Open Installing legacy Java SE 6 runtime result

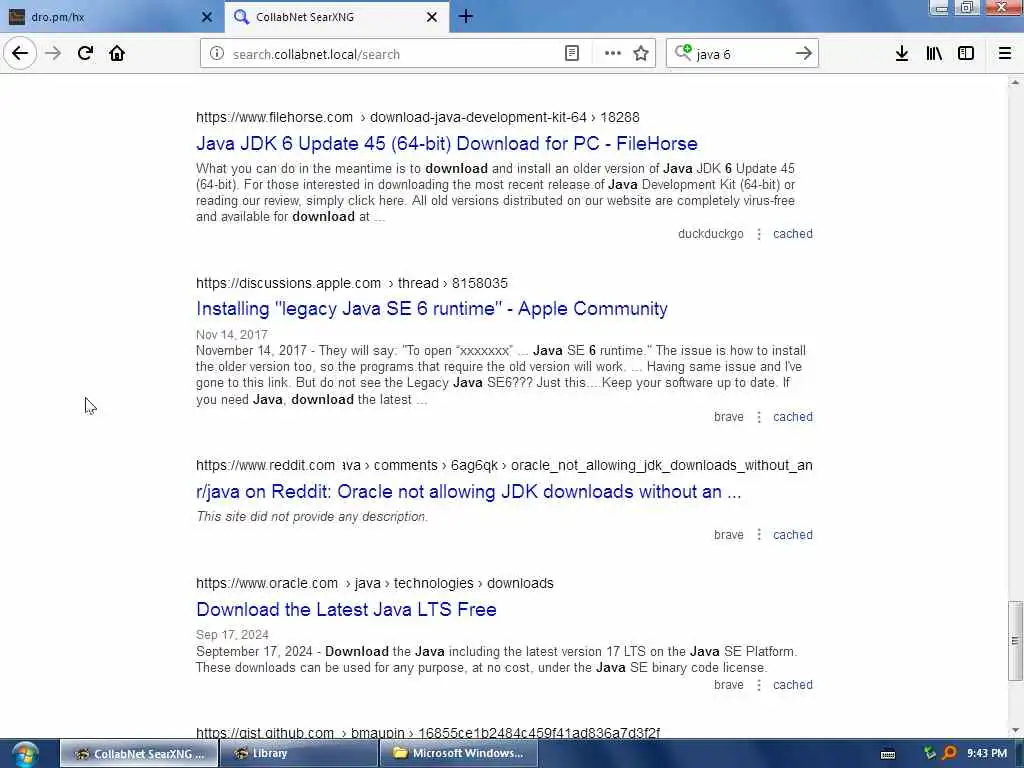(x=432, y=309)
